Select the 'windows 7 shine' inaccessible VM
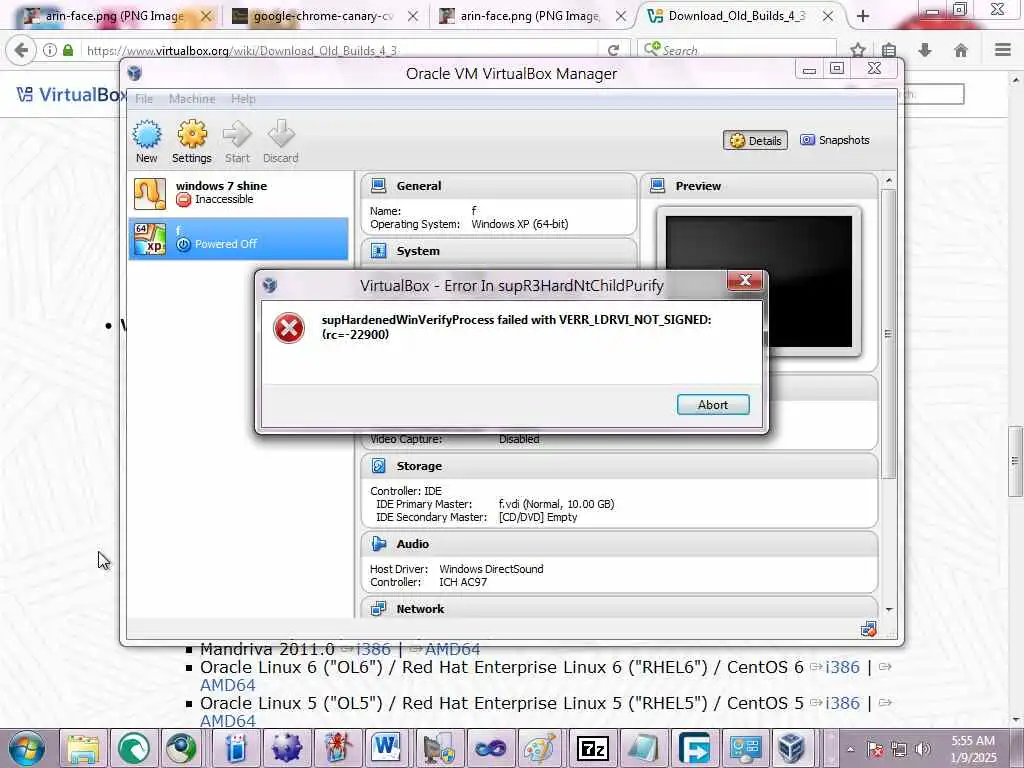Screen dimensions: 1024x768 click(x=238, y=193)
